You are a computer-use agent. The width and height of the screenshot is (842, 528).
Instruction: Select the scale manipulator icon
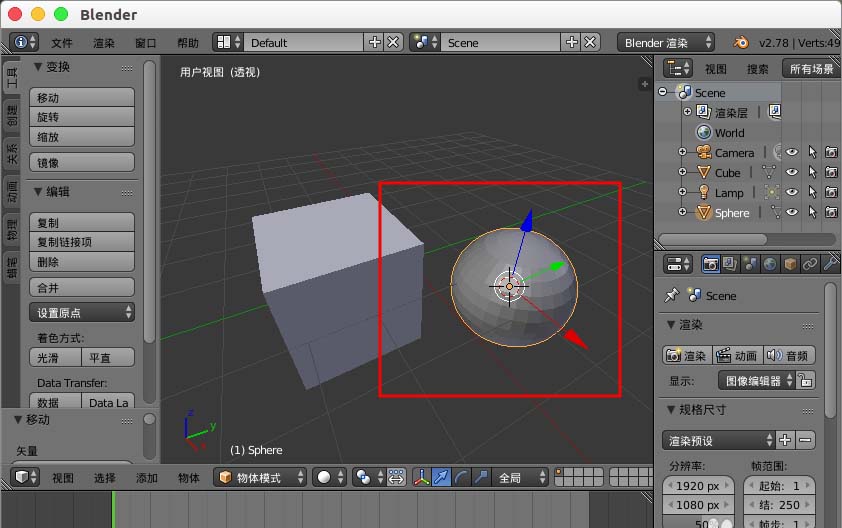[x=481, y=477]
